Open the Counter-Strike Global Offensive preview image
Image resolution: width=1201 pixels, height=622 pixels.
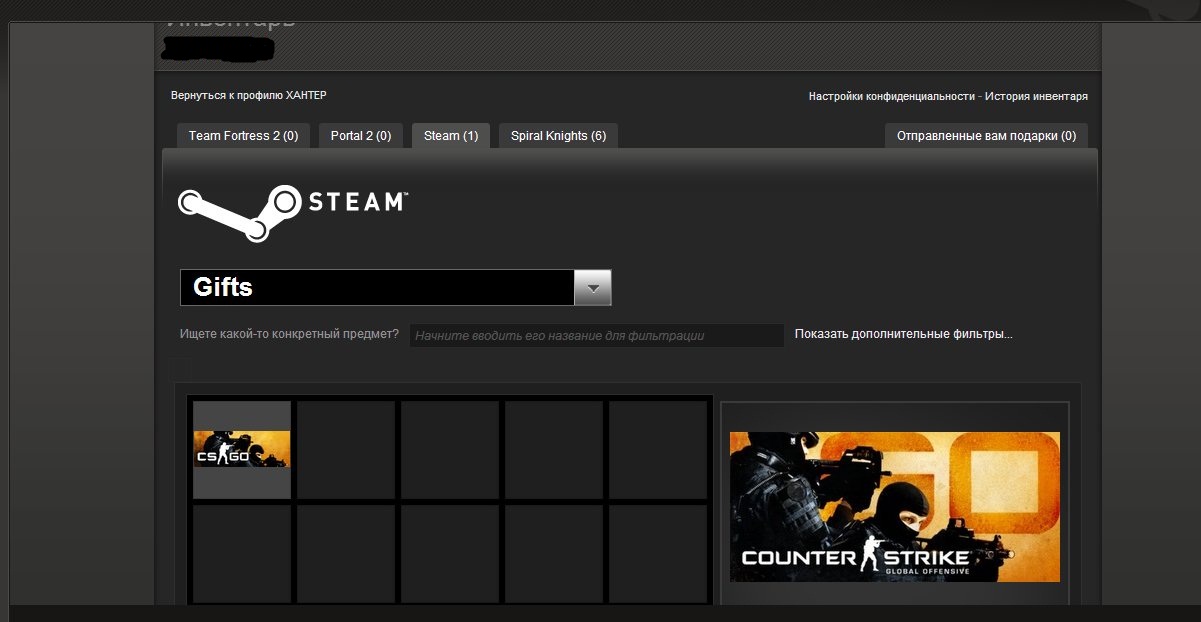[x=895, y=507]
